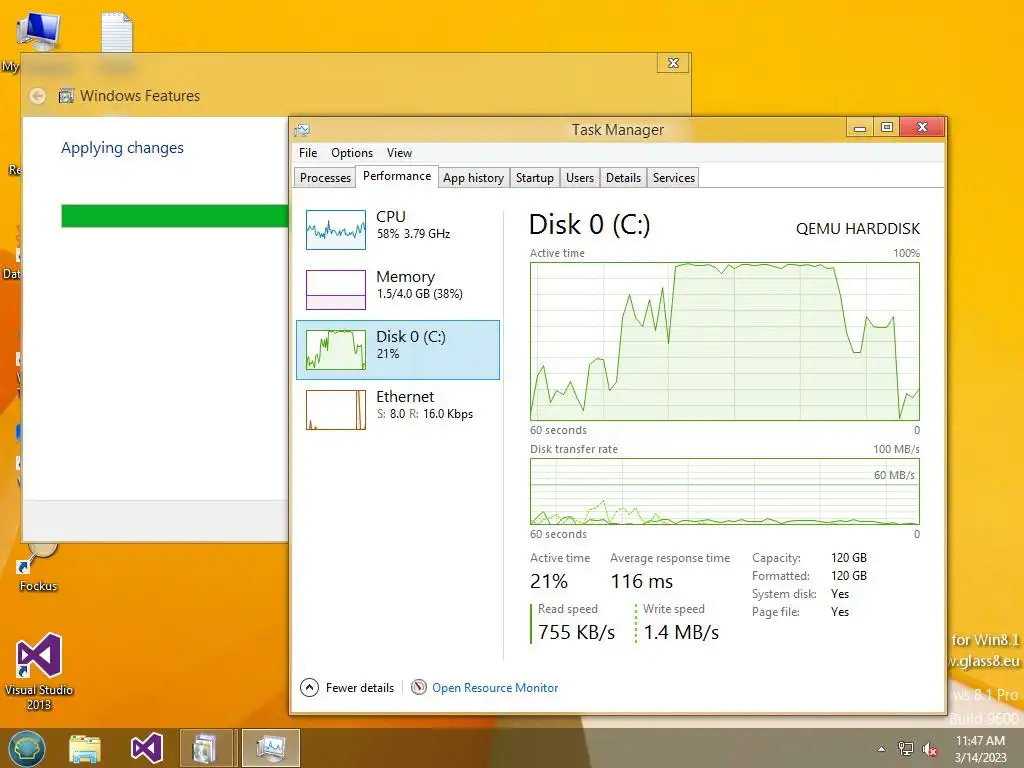1024x768 pixels.
Task: Click the green Applying changes progress bar
Action: tap(174, 216)
